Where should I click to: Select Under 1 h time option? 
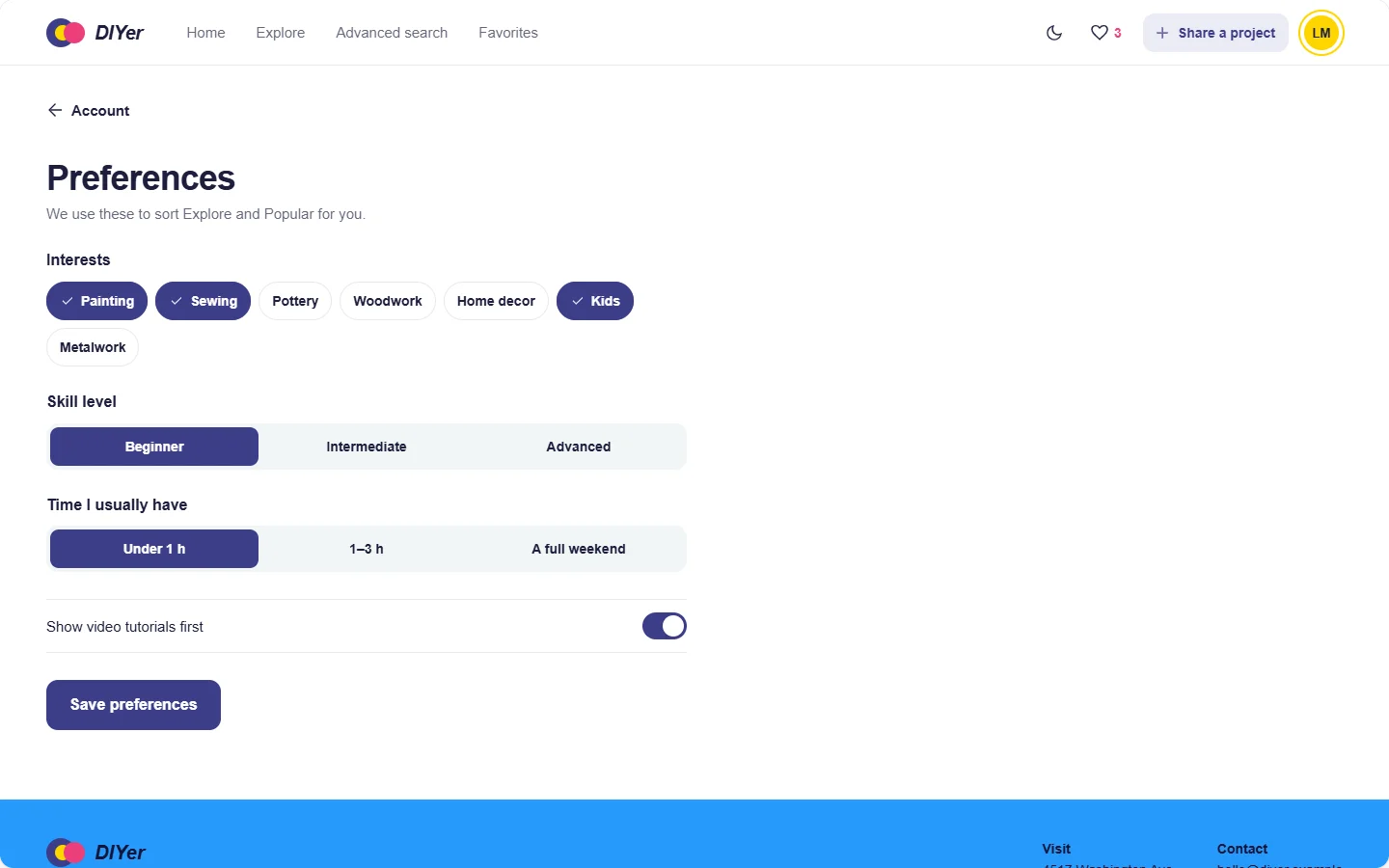click(154, 549)
